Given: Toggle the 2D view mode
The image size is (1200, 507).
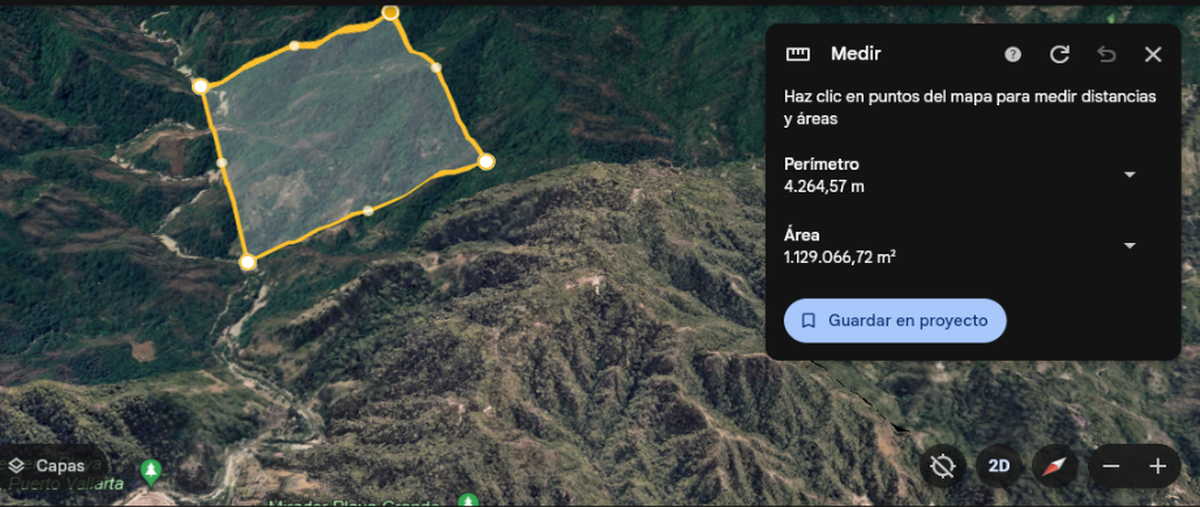Looking at the screenshot, I should pos(998,466).
